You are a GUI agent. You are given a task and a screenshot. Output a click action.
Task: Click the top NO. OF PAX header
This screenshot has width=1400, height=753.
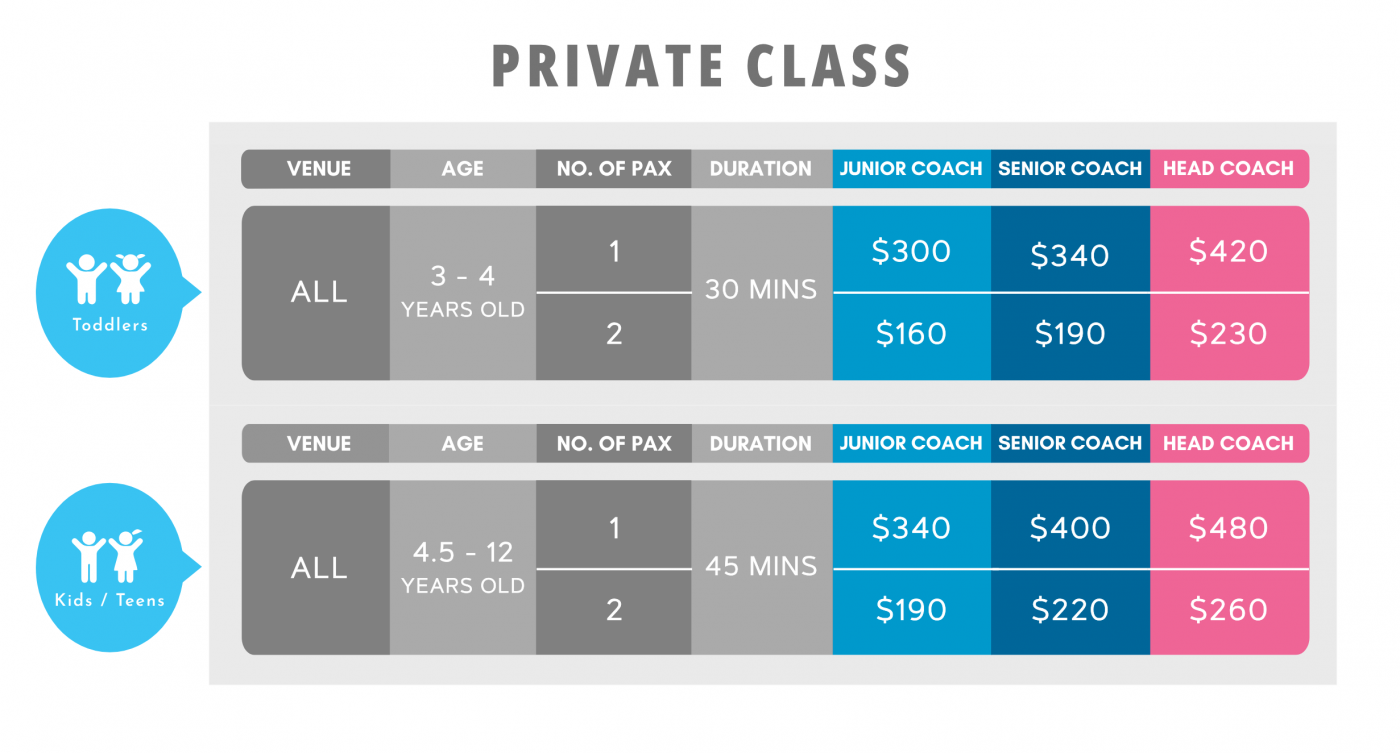pyautogui.click(x=614, y=169)
